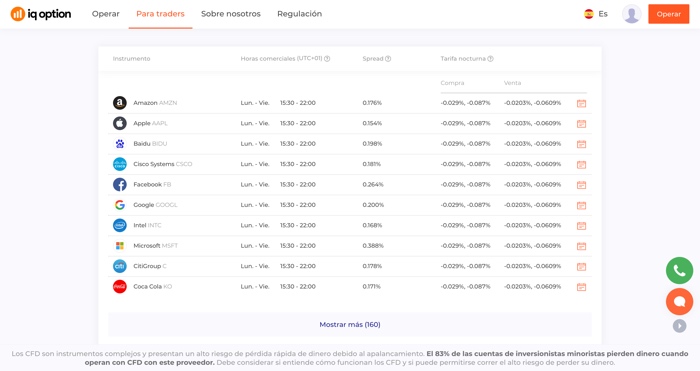Select the Baidu BIDU instrument name
Viewport: 700px width, 371px height.
click(150, 144)
